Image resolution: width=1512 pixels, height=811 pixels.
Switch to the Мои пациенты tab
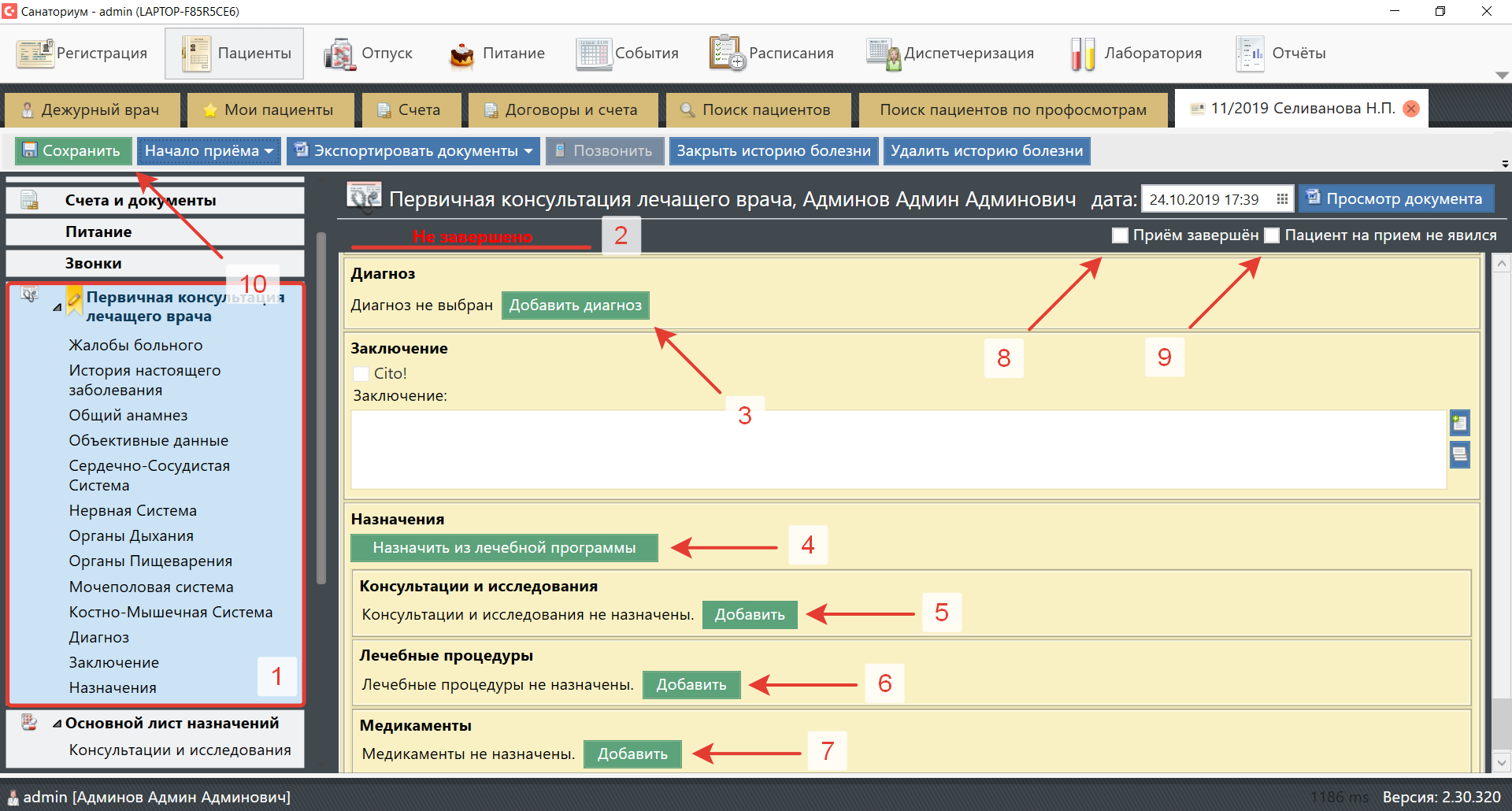[x=270, y=109]
